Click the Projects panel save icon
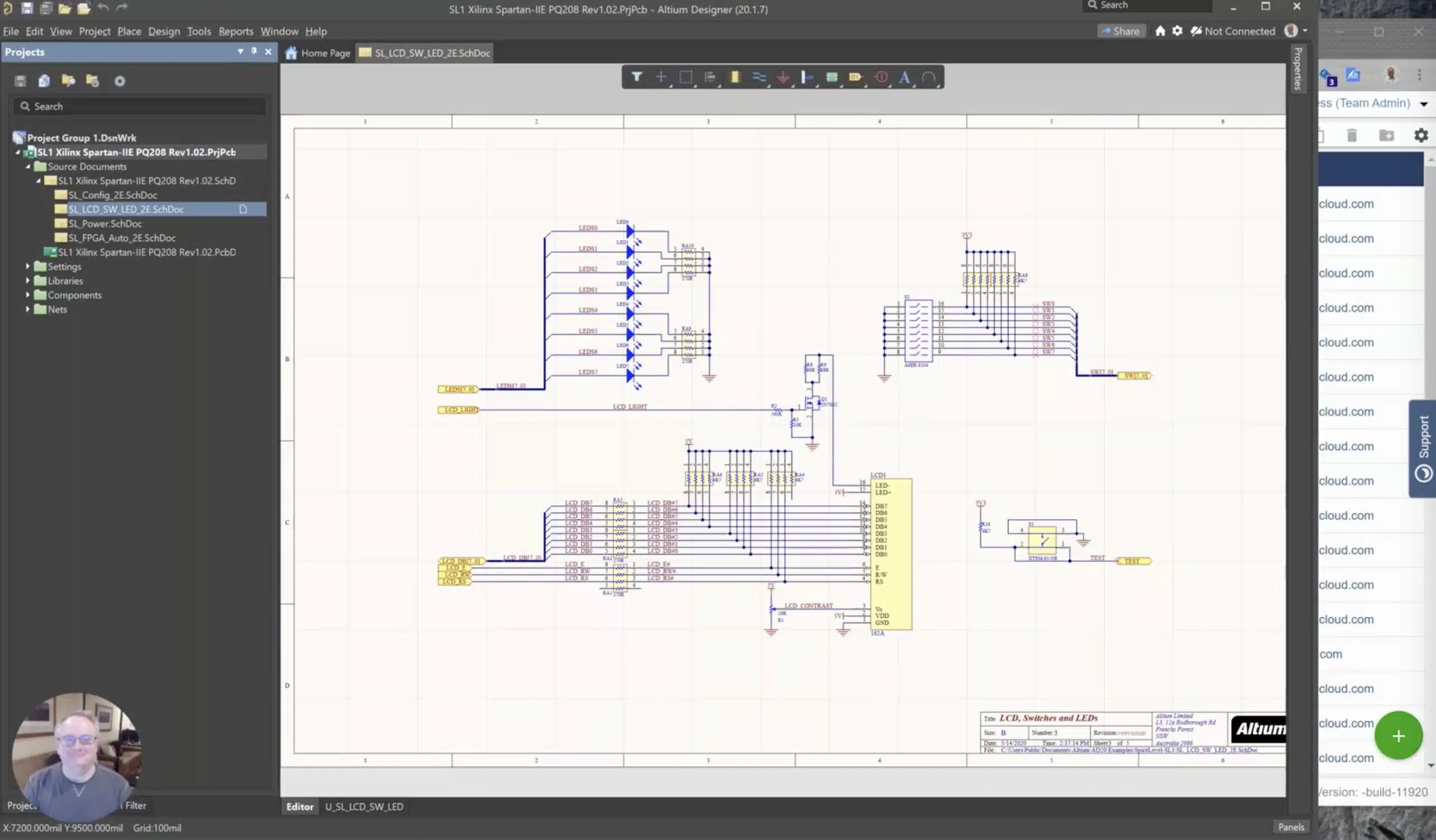This screenshot has height=840, width=1436. [x=21, y=81]
